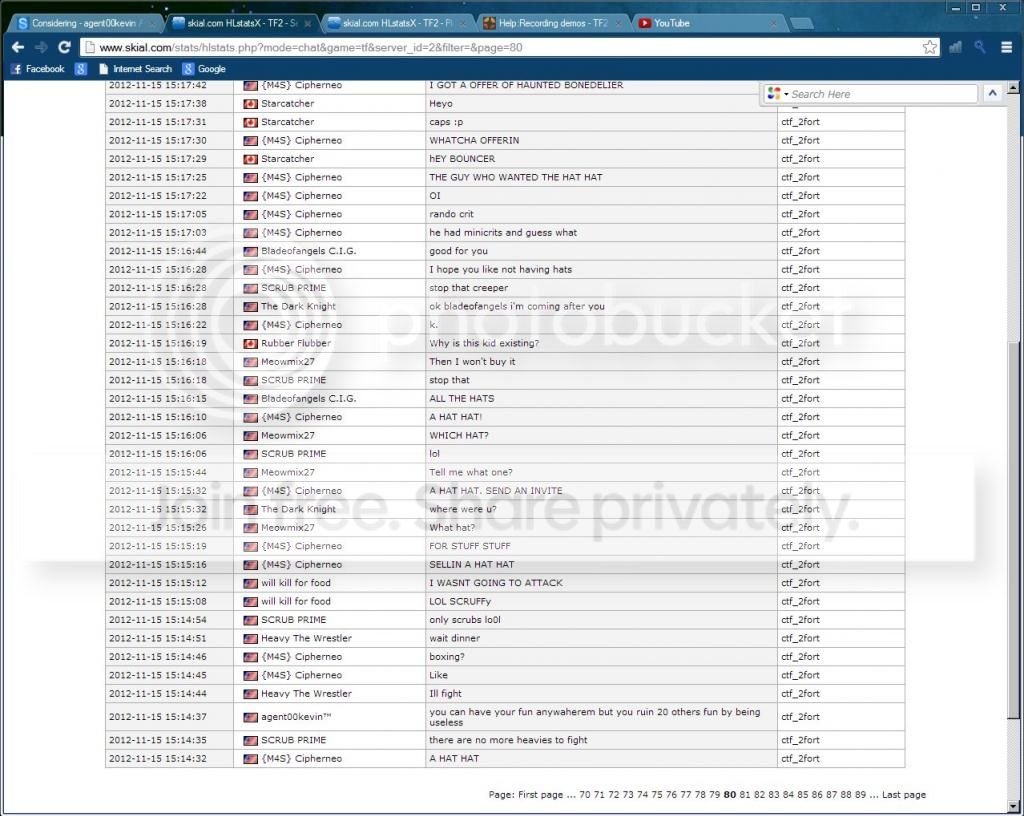The image size is (1024, 816).
Task: Click the flag beside The Dark Knight at 15:16:28
Action: coord(250,306)
